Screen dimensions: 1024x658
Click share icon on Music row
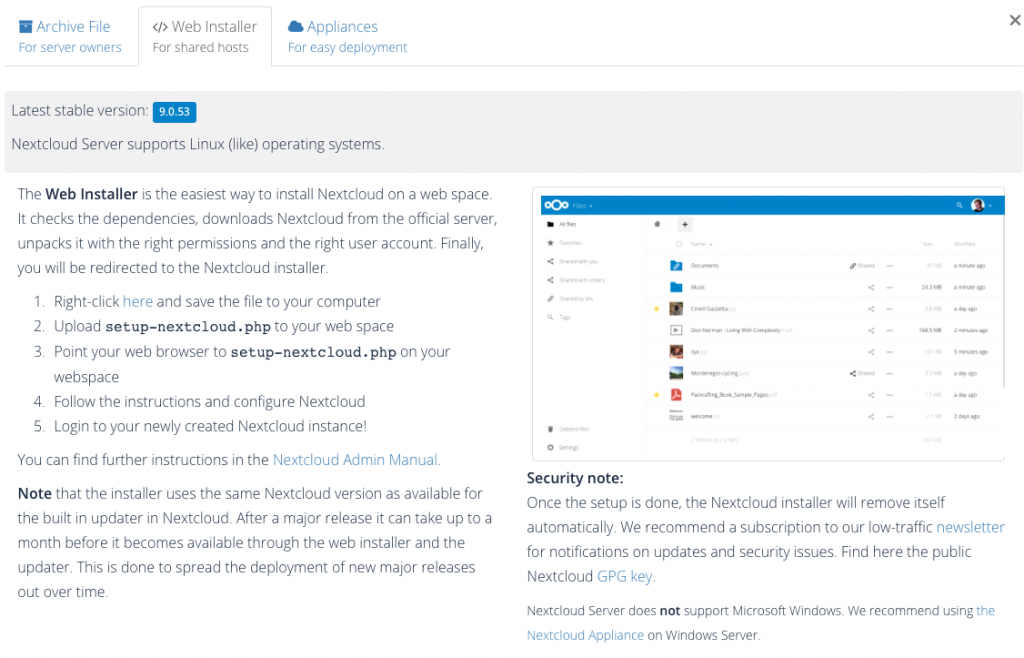tap(871, 287)
